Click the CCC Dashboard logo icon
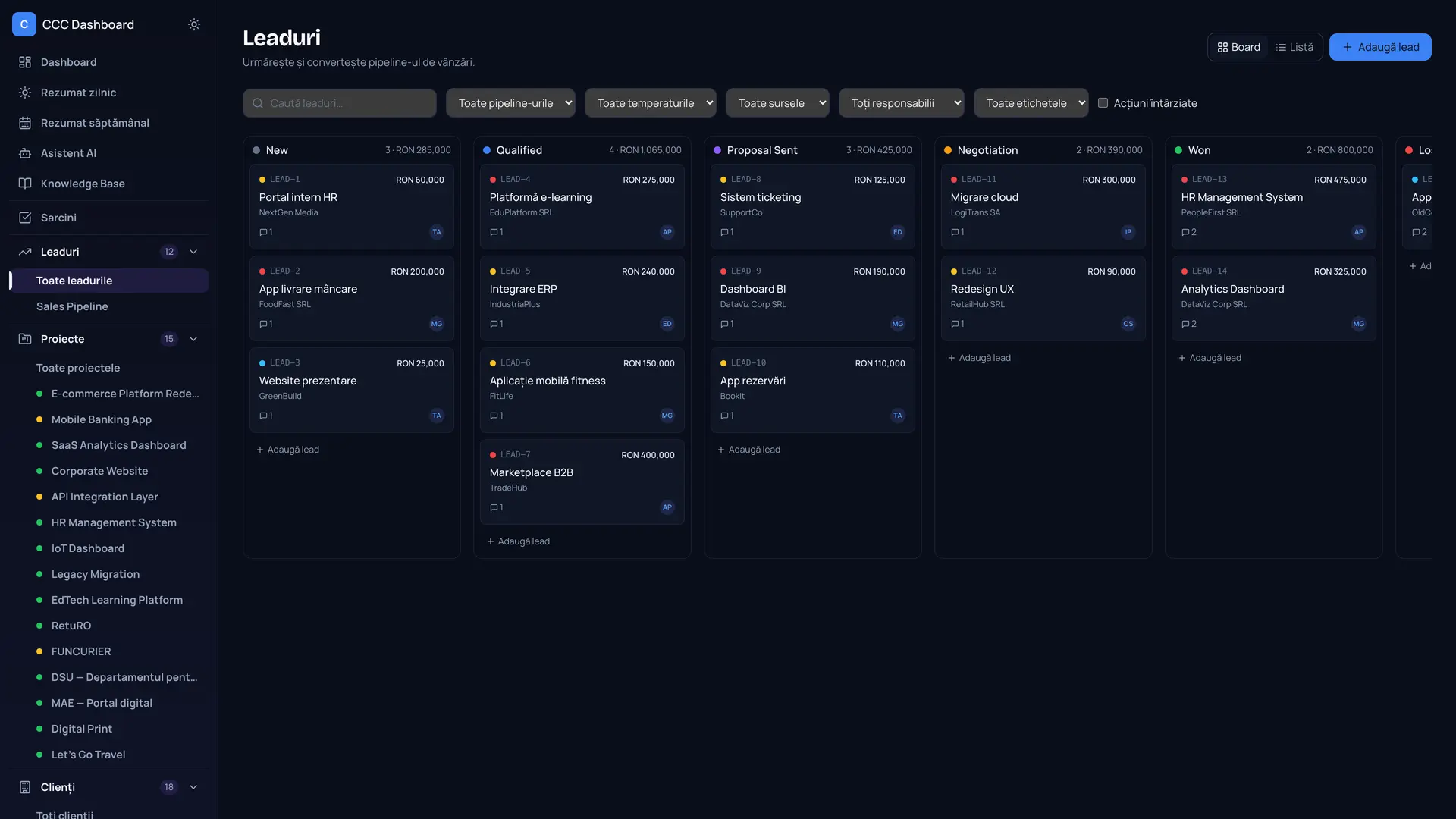This screenshot has height=819, width=1456. [x=24, y=24]
